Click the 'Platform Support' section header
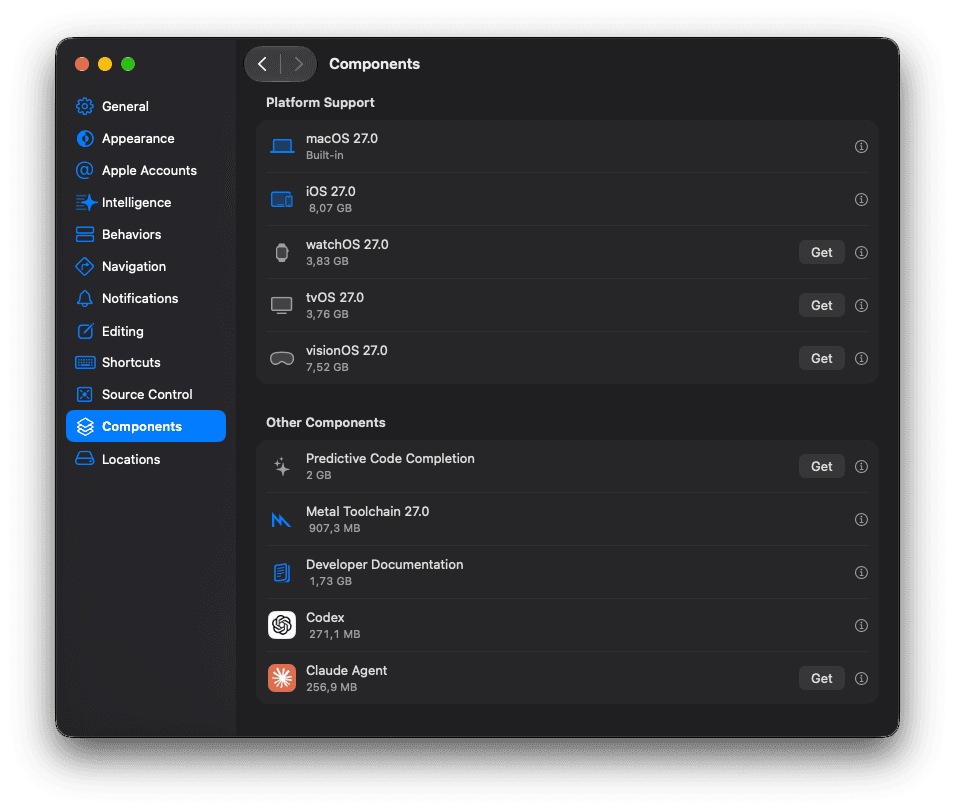The width and height of the screenshot is (955, 811). (x=320, y=102)
